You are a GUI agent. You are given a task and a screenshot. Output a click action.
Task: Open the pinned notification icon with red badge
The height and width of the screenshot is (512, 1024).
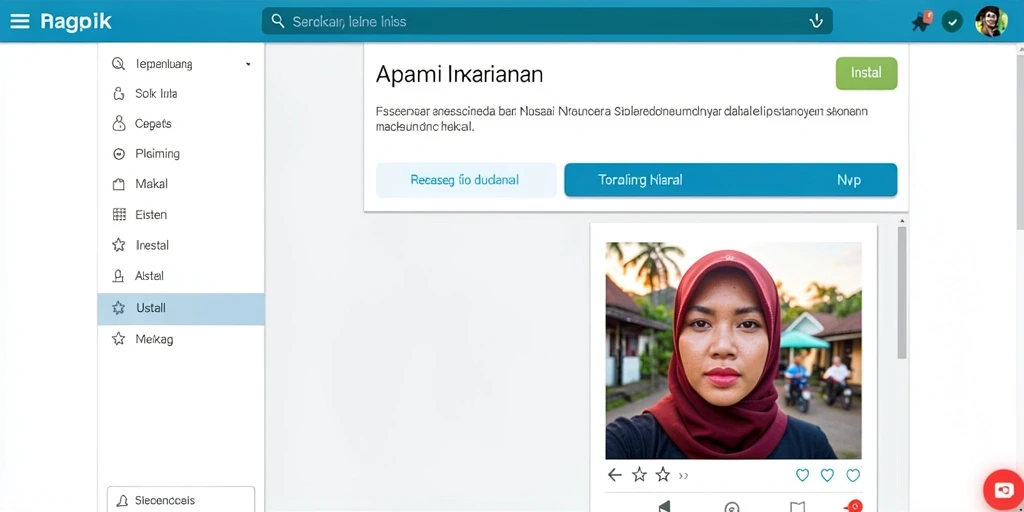(x=922, y=21)
